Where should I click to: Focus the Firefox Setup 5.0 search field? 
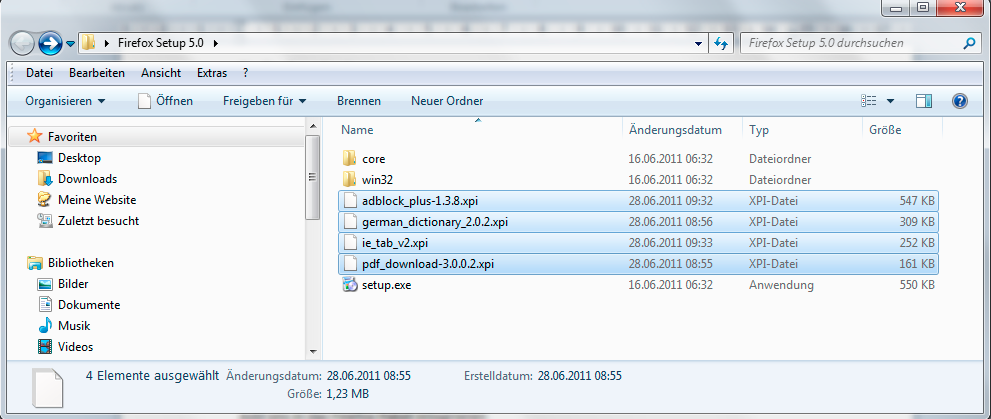tap(850, 44)
